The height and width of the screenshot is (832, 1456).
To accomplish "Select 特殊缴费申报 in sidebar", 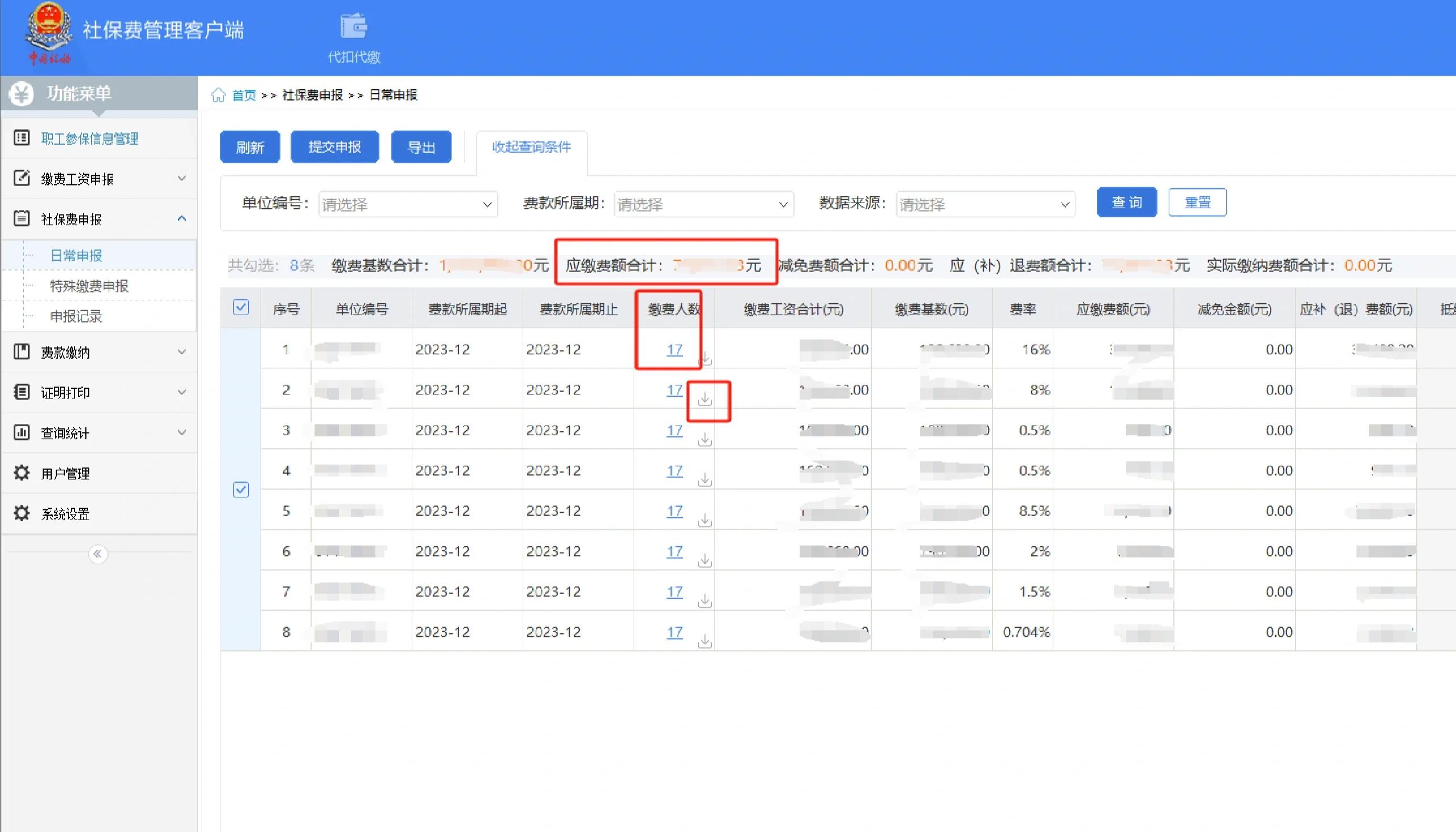I will click(89, 286).
